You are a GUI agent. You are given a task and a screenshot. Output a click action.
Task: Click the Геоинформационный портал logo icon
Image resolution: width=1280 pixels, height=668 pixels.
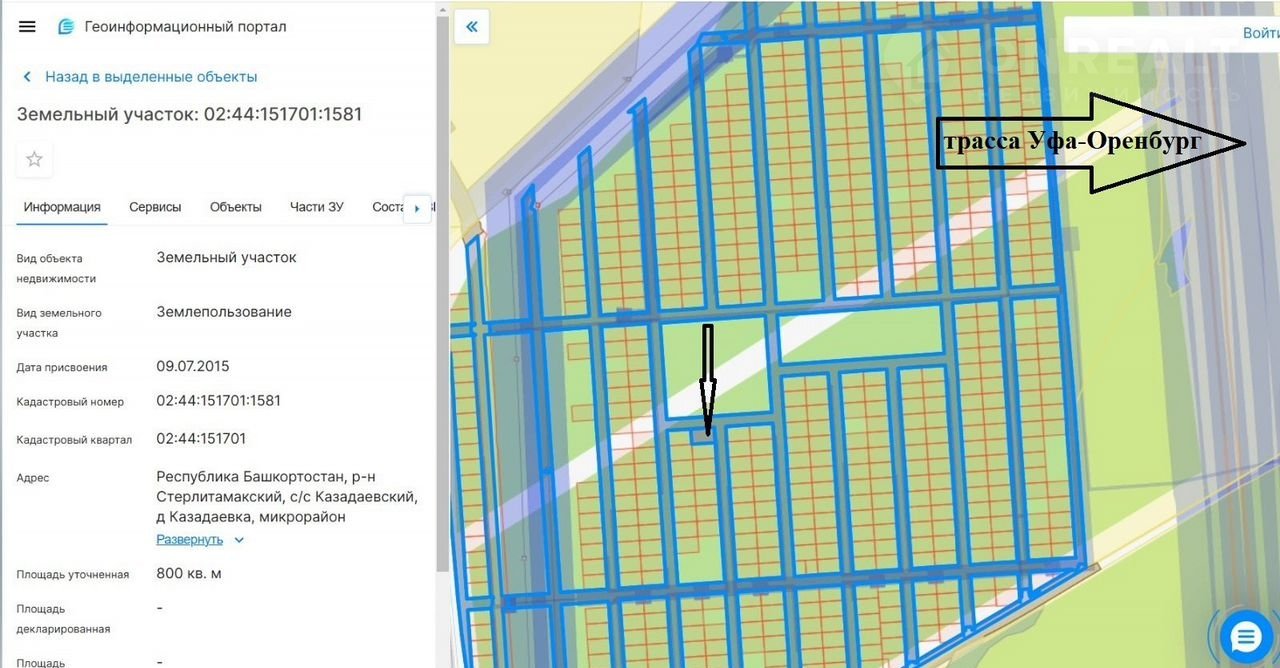[66, 27]
